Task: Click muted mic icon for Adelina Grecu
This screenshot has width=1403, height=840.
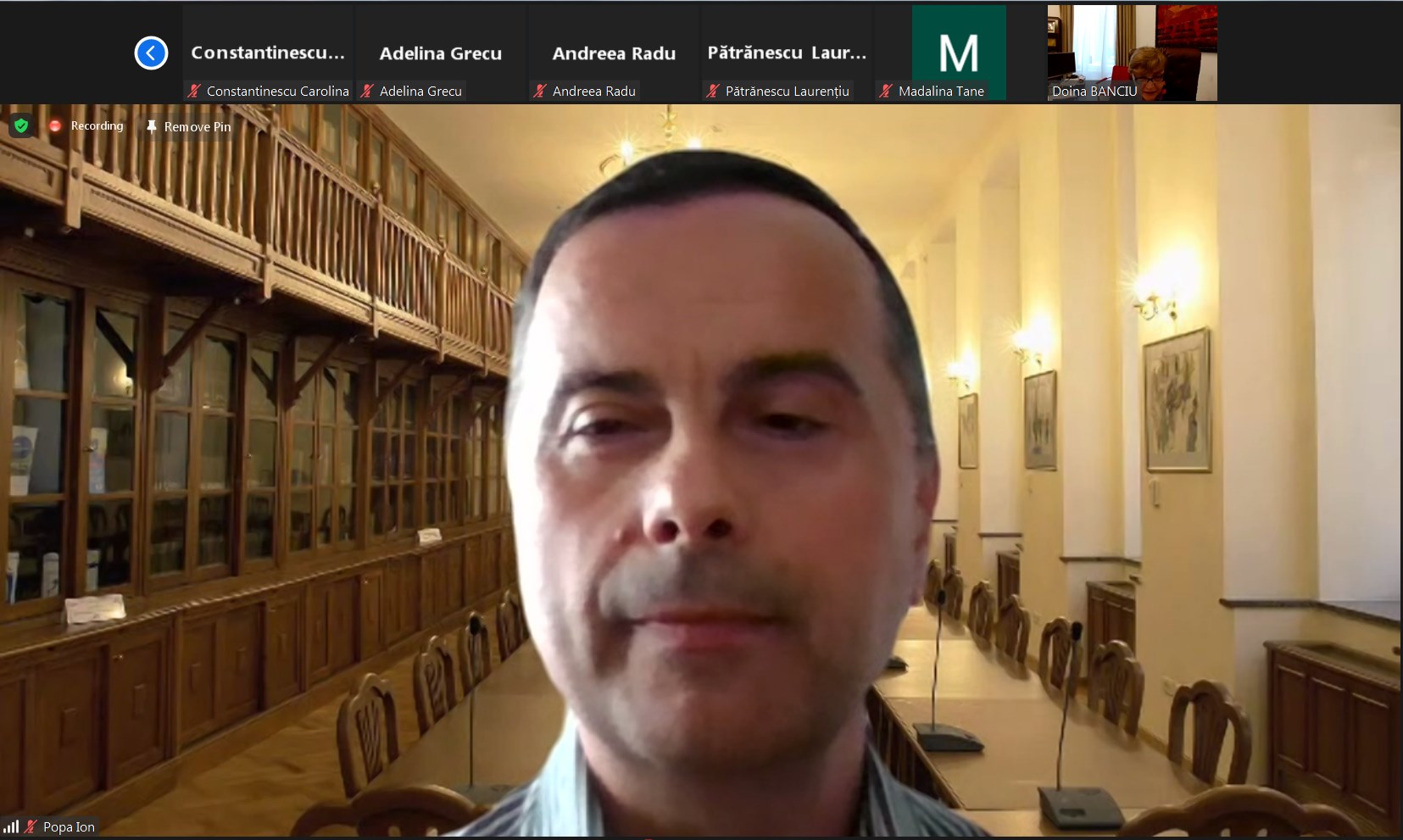Action: click(x=367, y=91)
